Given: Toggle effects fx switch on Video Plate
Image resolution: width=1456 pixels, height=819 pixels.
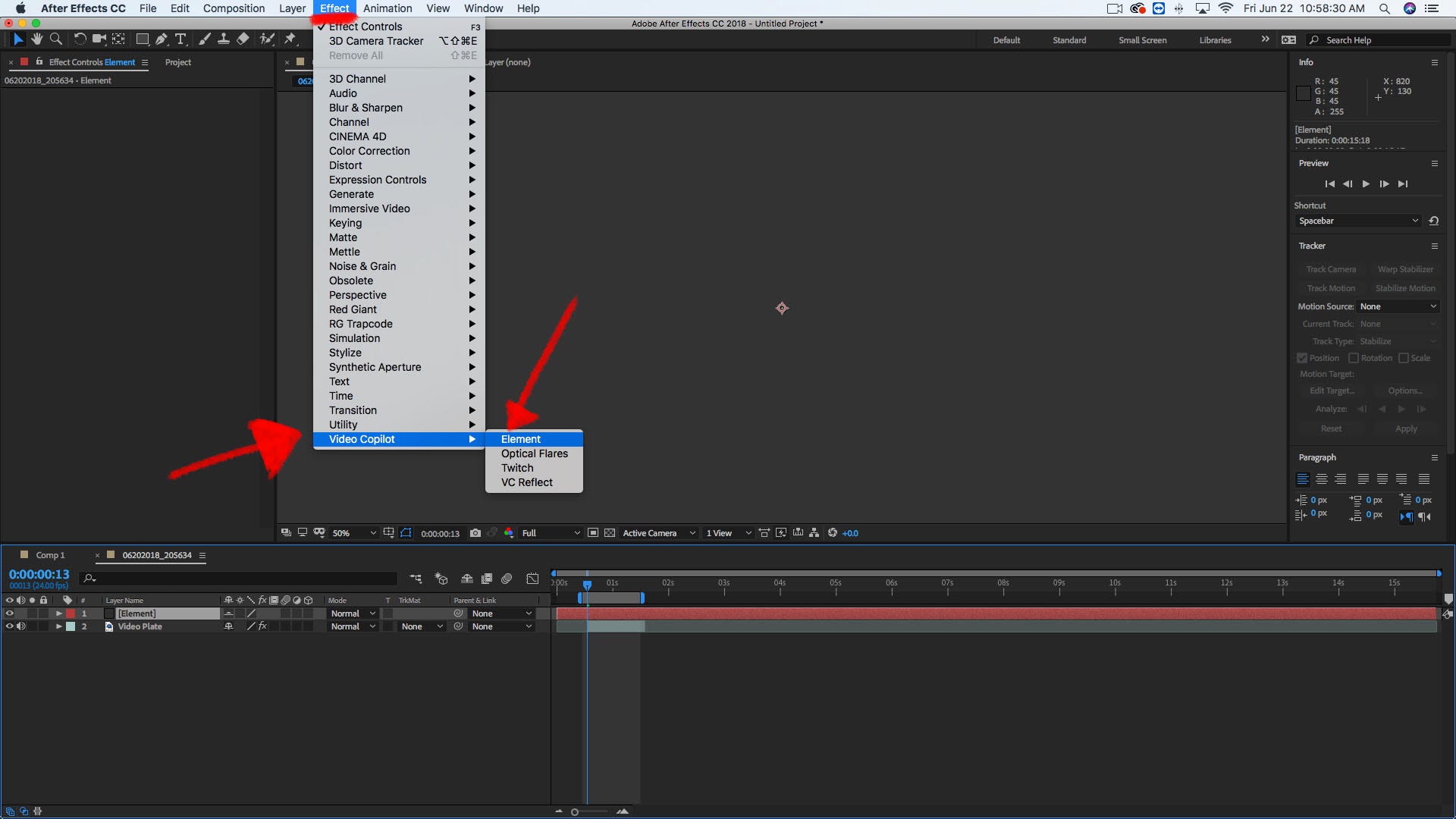Looking at the screenshot, I should (262, 626).
